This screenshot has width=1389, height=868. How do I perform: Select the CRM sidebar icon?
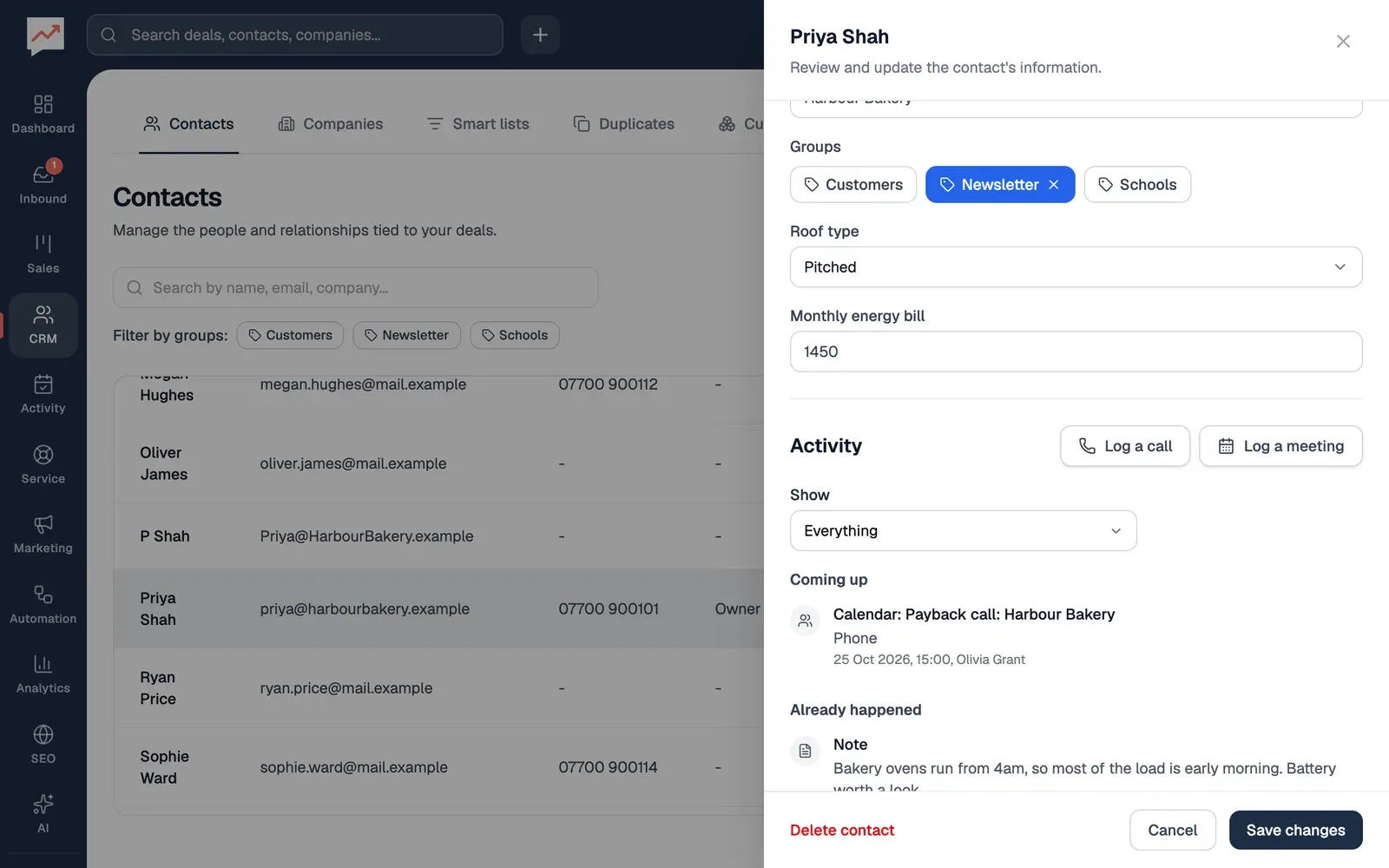tap(43, 325)
